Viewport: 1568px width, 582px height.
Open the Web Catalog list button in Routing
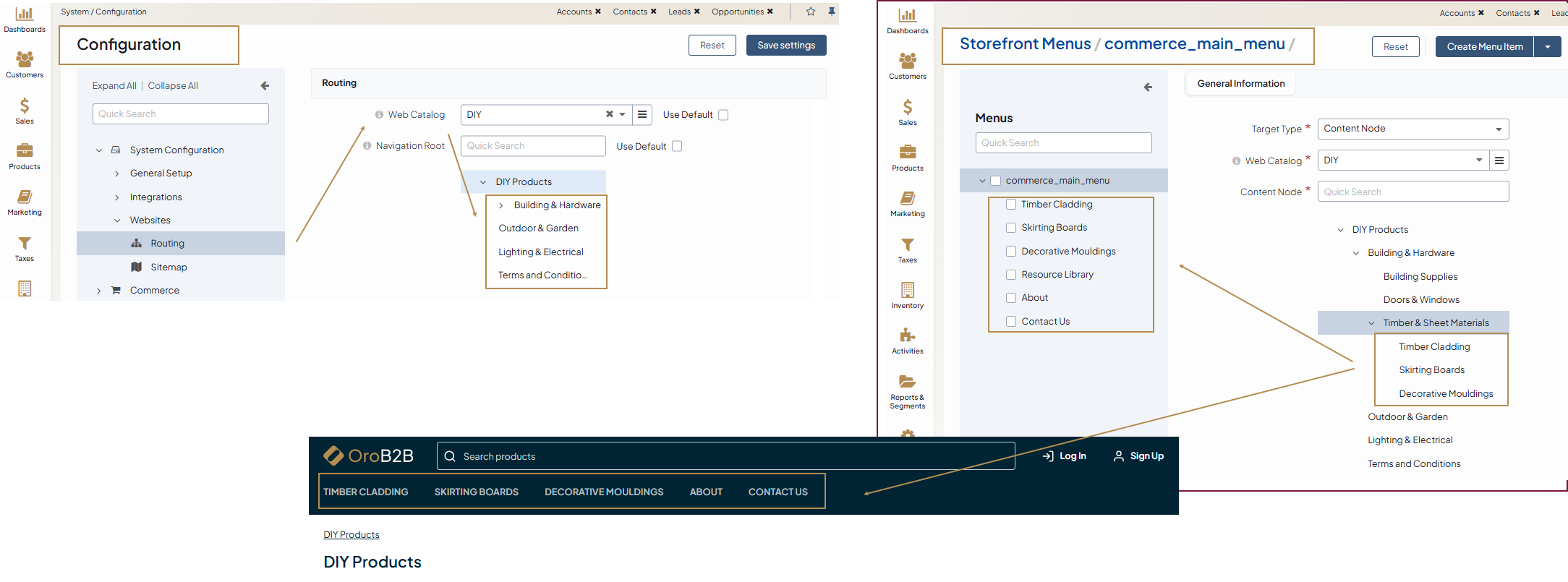point(642,114)
